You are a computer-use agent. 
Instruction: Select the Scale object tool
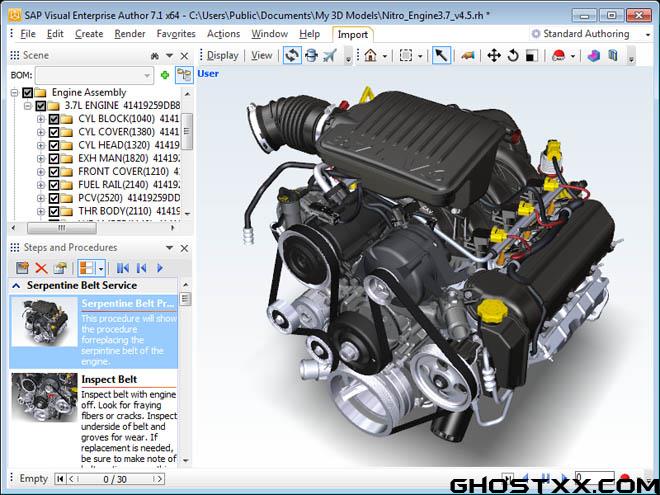click(532, 56)
